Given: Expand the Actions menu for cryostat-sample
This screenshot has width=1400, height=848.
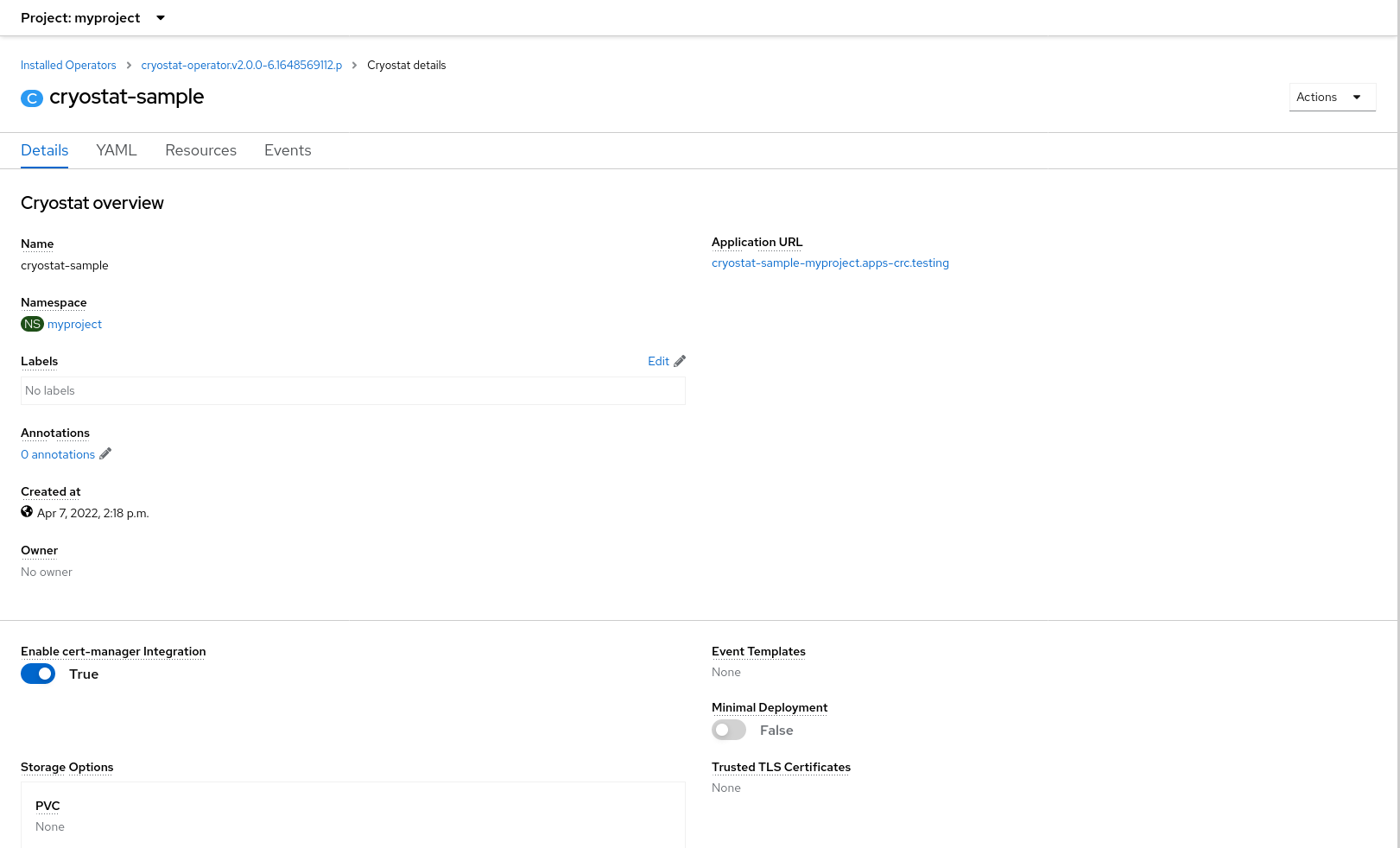Looking at the screenshot, I should point(1331,97).
